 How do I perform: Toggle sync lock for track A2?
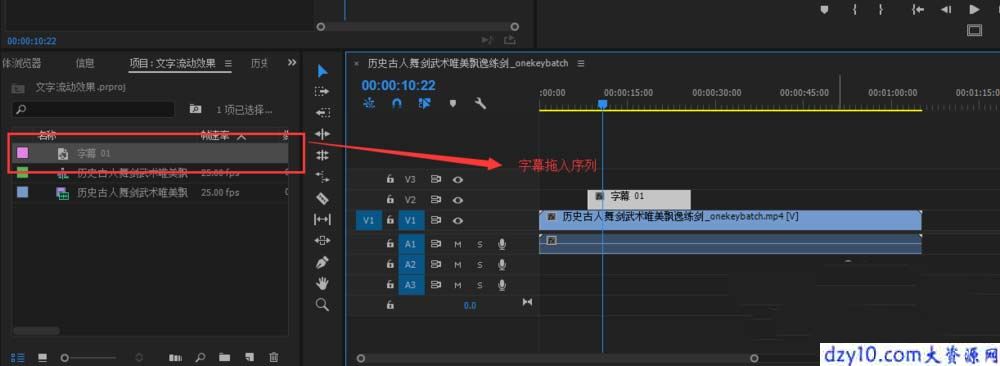click(x=436, y=264)
